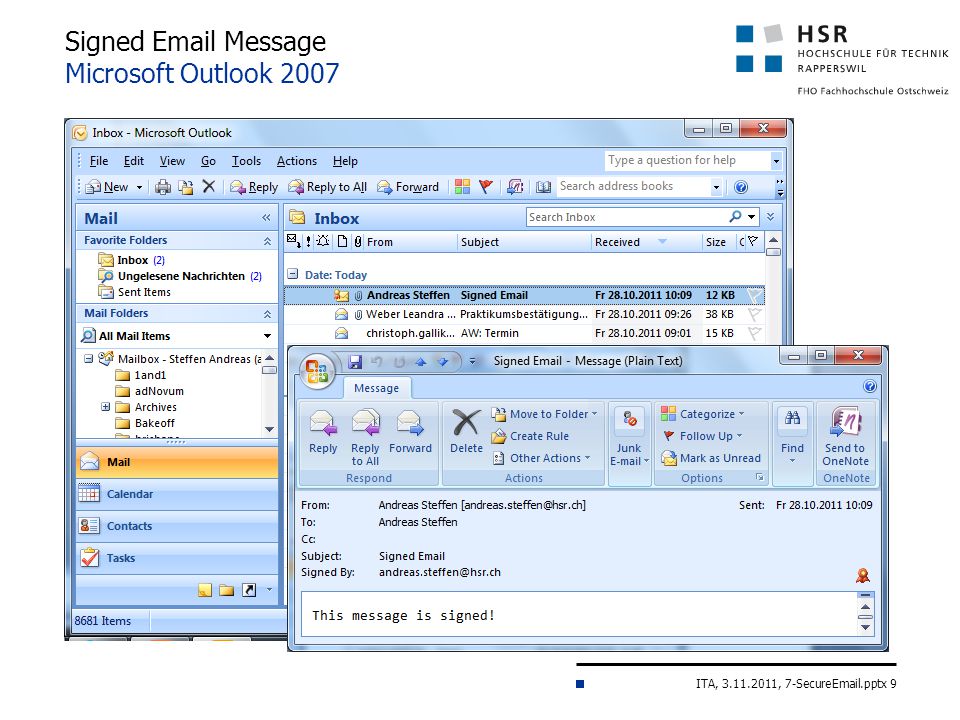Click the New mail button in toolbar
Screen dimensions: 960x720
pyautogui.click(x=107, y=187)
